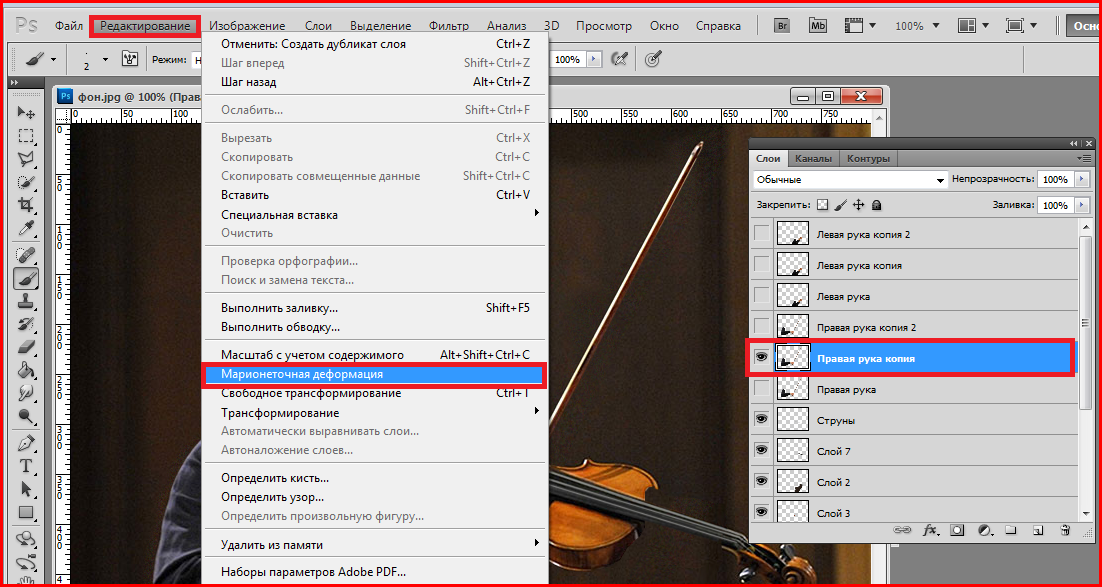Show the Левая рука layer

(761, 295)
